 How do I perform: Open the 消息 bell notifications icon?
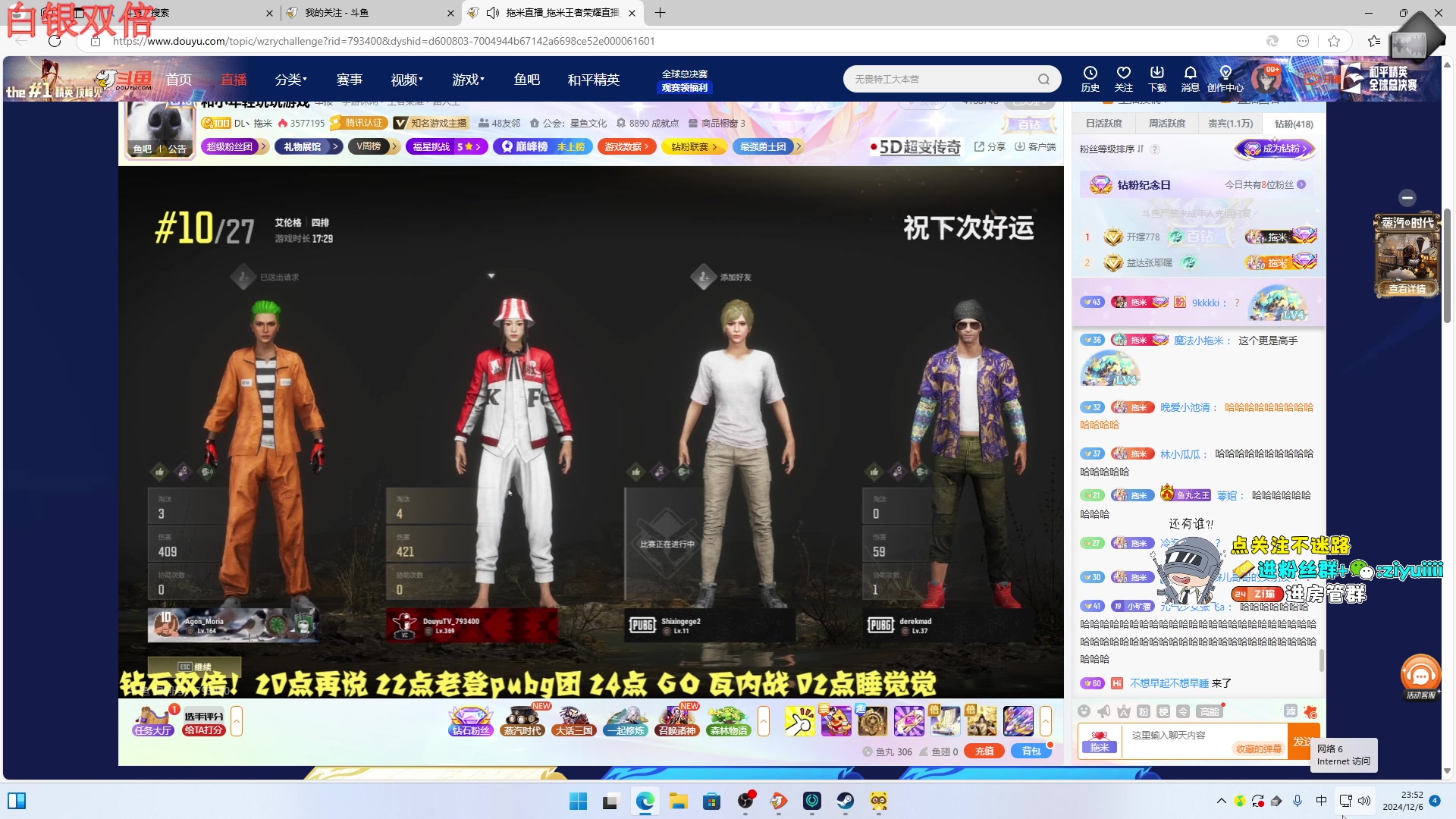click(1190, 79)
